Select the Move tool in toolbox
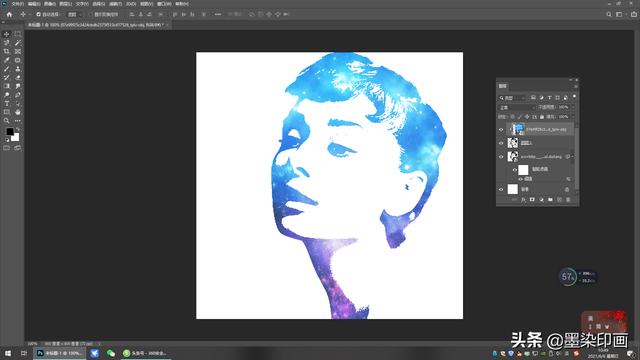The width and height of the screenshot is (640, 360). click(7, 34)
